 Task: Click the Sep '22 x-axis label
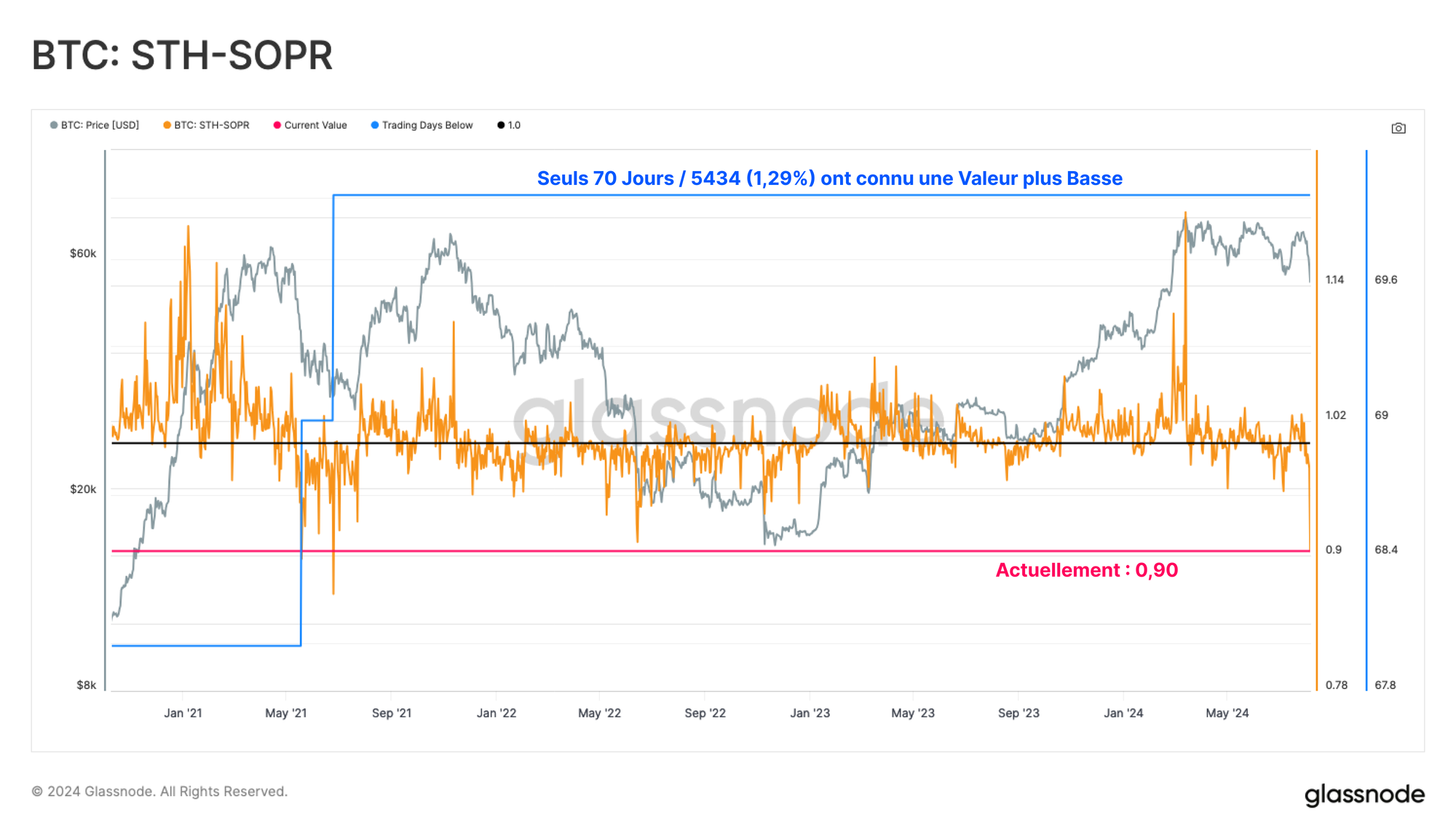tap(705, 713)
